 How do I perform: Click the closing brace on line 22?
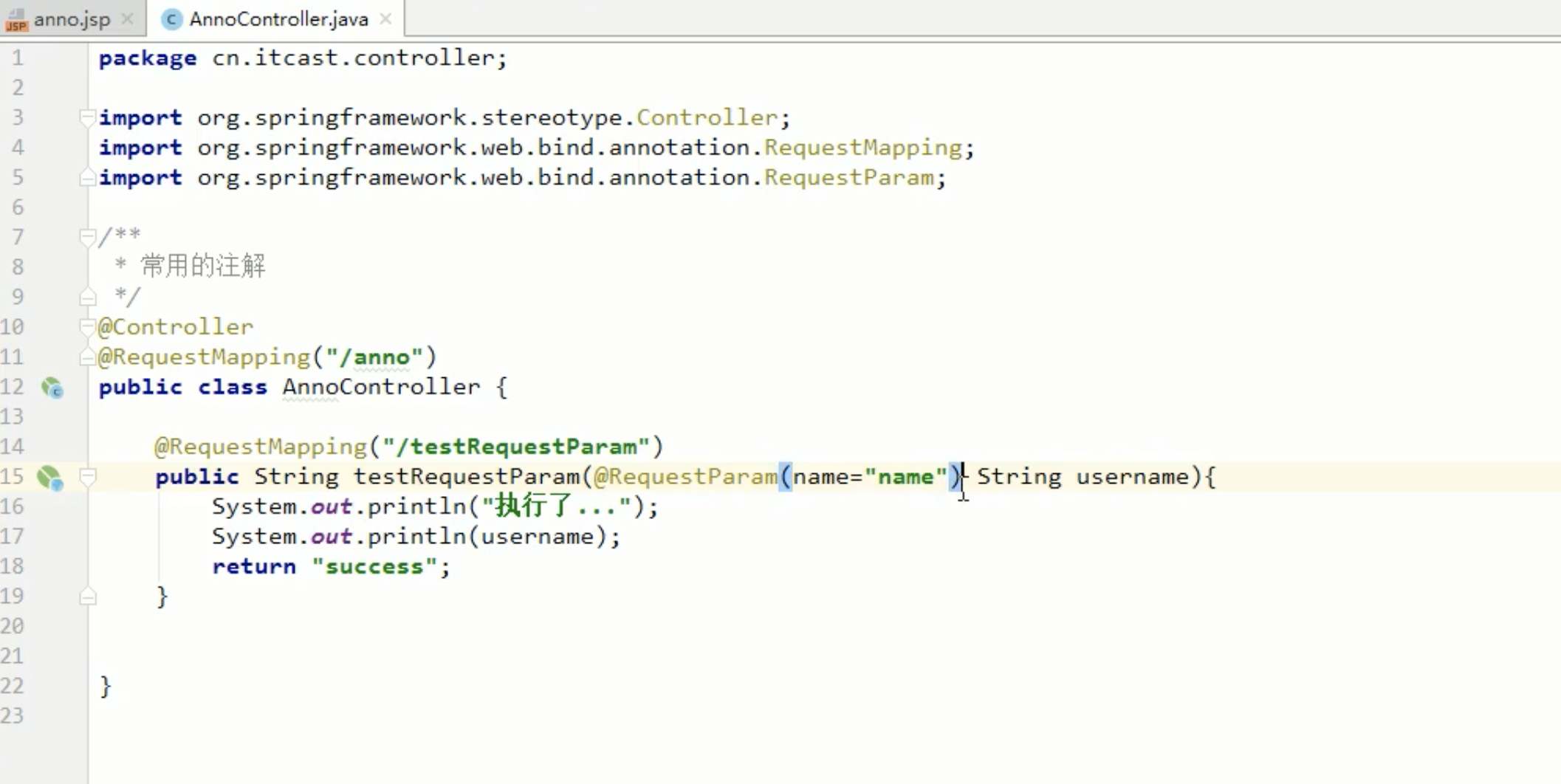click(106, 687)
